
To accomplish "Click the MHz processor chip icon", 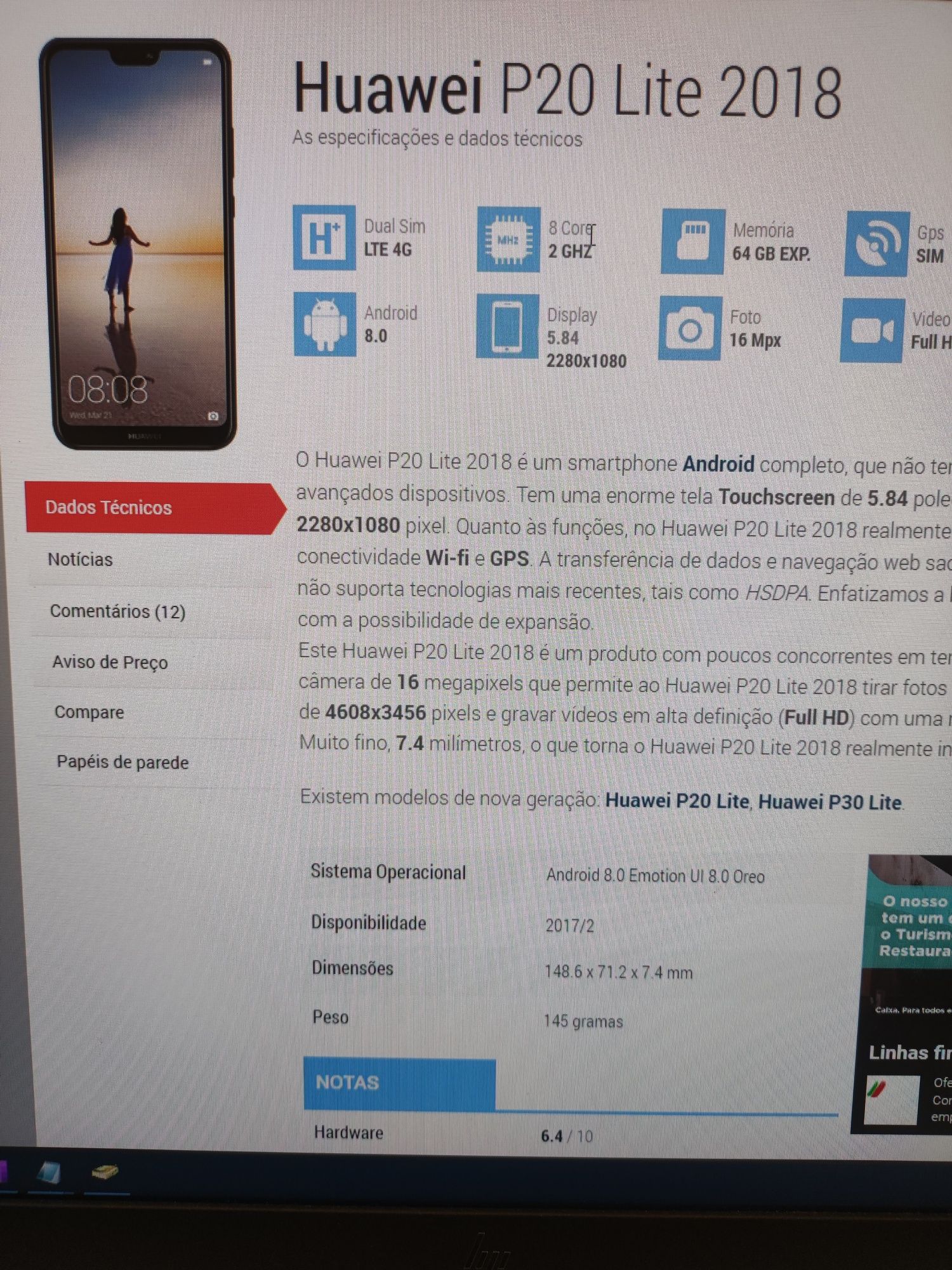I will coord(508,239).
